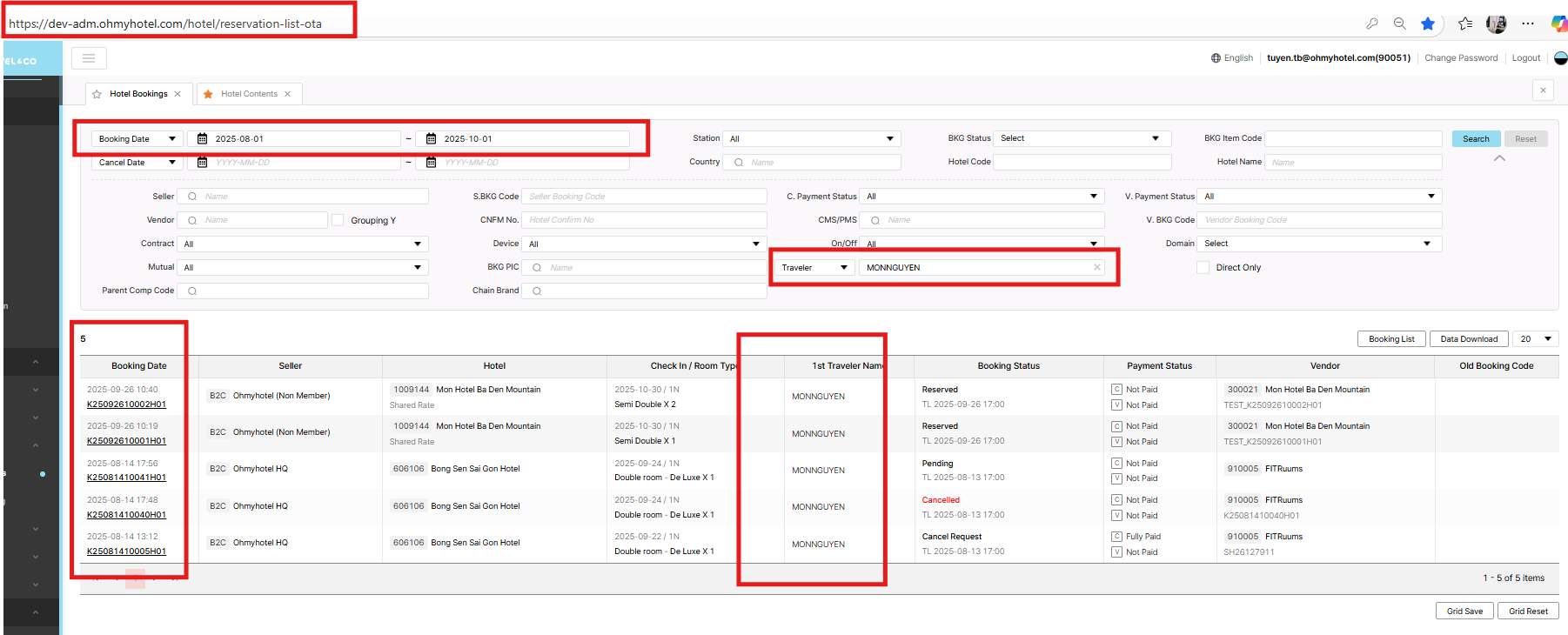The height and width of the screenshot is (635, 1568).
Task: Open the Booking Date end calendar icon
Action: pyautogui.click(x=431, y=139)
